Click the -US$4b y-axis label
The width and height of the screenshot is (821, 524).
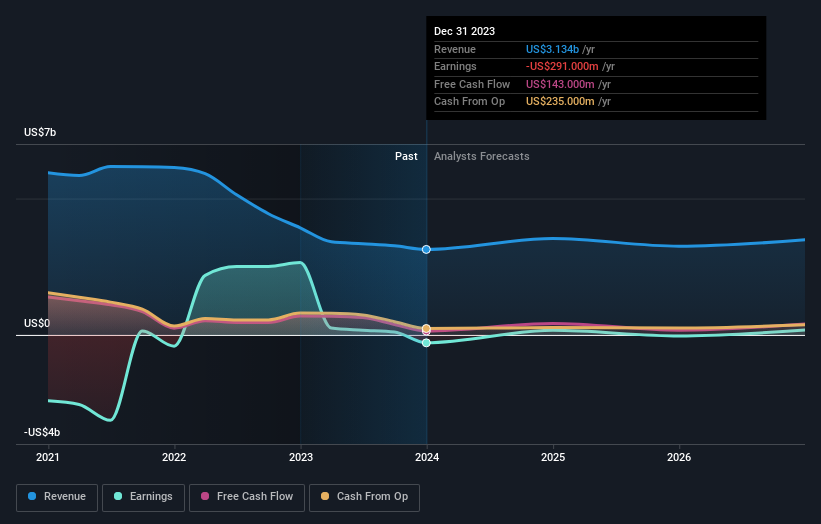tap(42, 432)
